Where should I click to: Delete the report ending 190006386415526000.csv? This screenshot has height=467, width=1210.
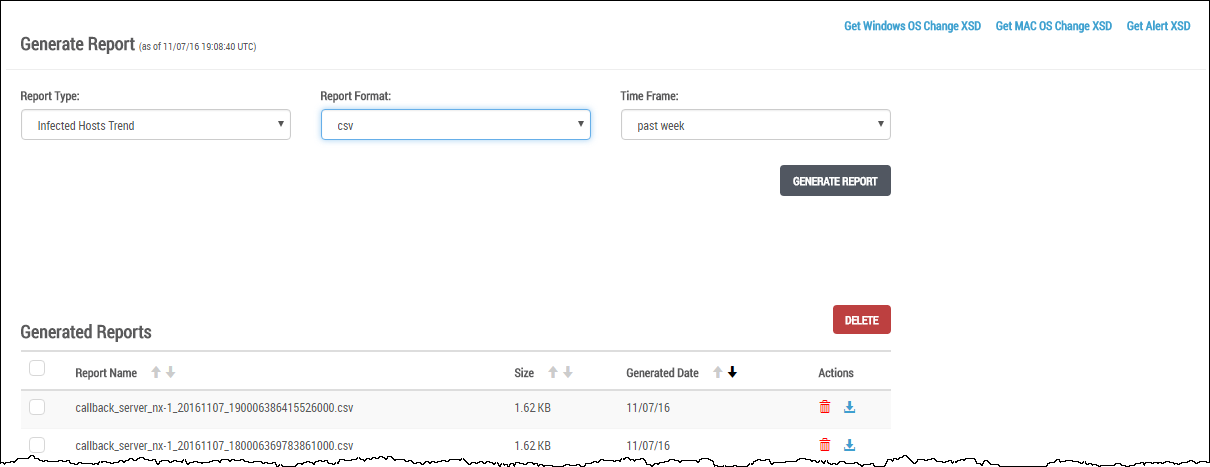pyautogui.click(x=825, y=407)
